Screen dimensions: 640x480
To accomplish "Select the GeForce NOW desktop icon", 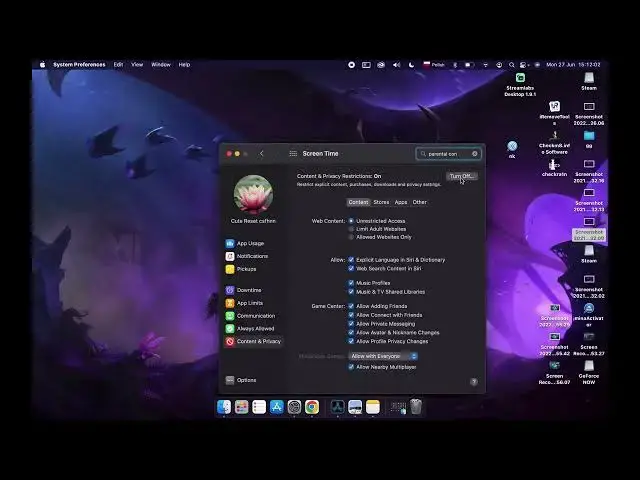I will (x=589, y=372).
